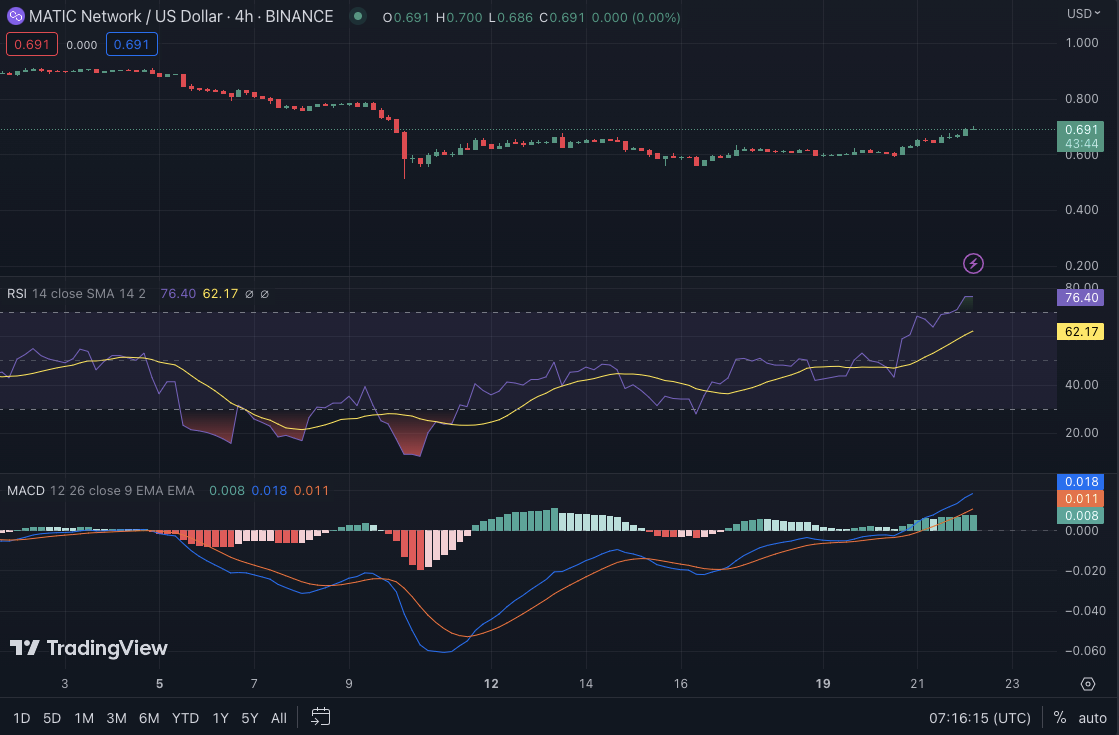The height and width of the screenshot is (735, 1119).
Task: Click the blue buy price 0.691 box
Action: 132,44
